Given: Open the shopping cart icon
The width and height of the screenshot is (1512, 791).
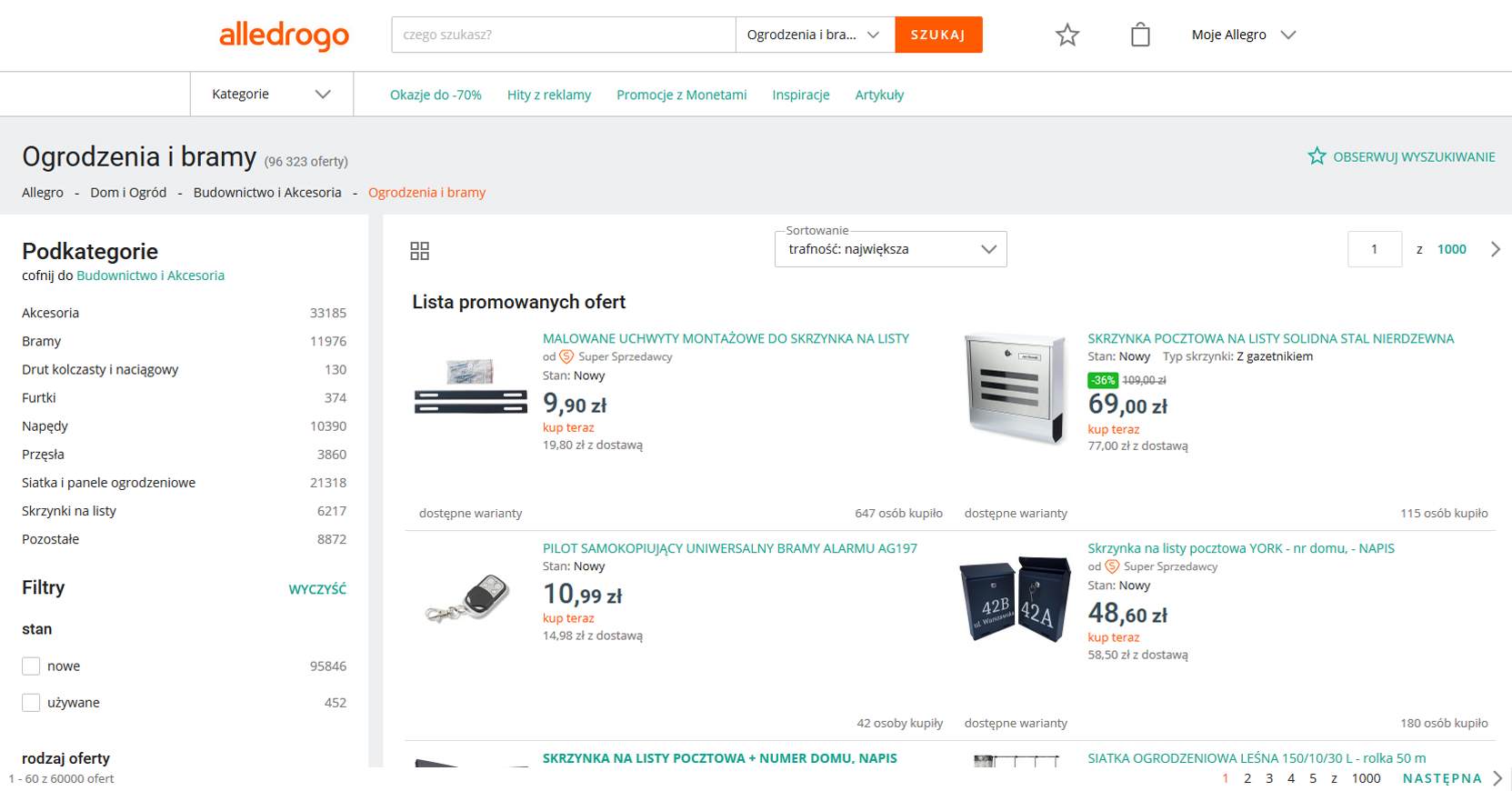Looking at the screenshot, I should [1140, 35].
